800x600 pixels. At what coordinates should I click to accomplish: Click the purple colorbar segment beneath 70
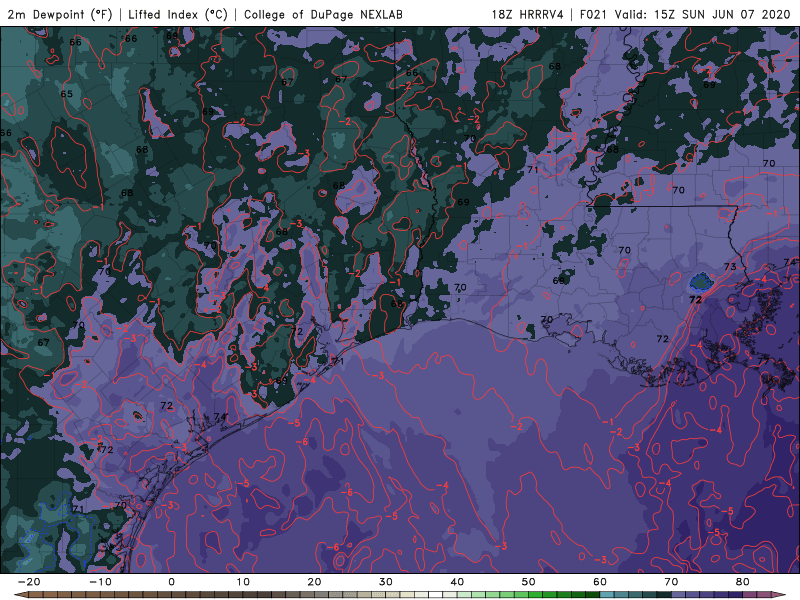679,595
